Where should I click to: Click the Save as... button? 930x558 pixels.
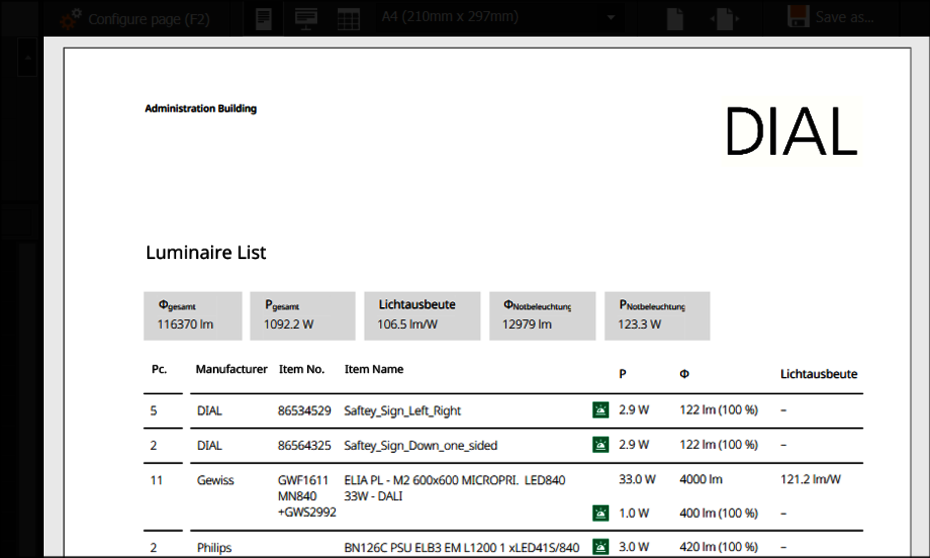click(844, 18)
